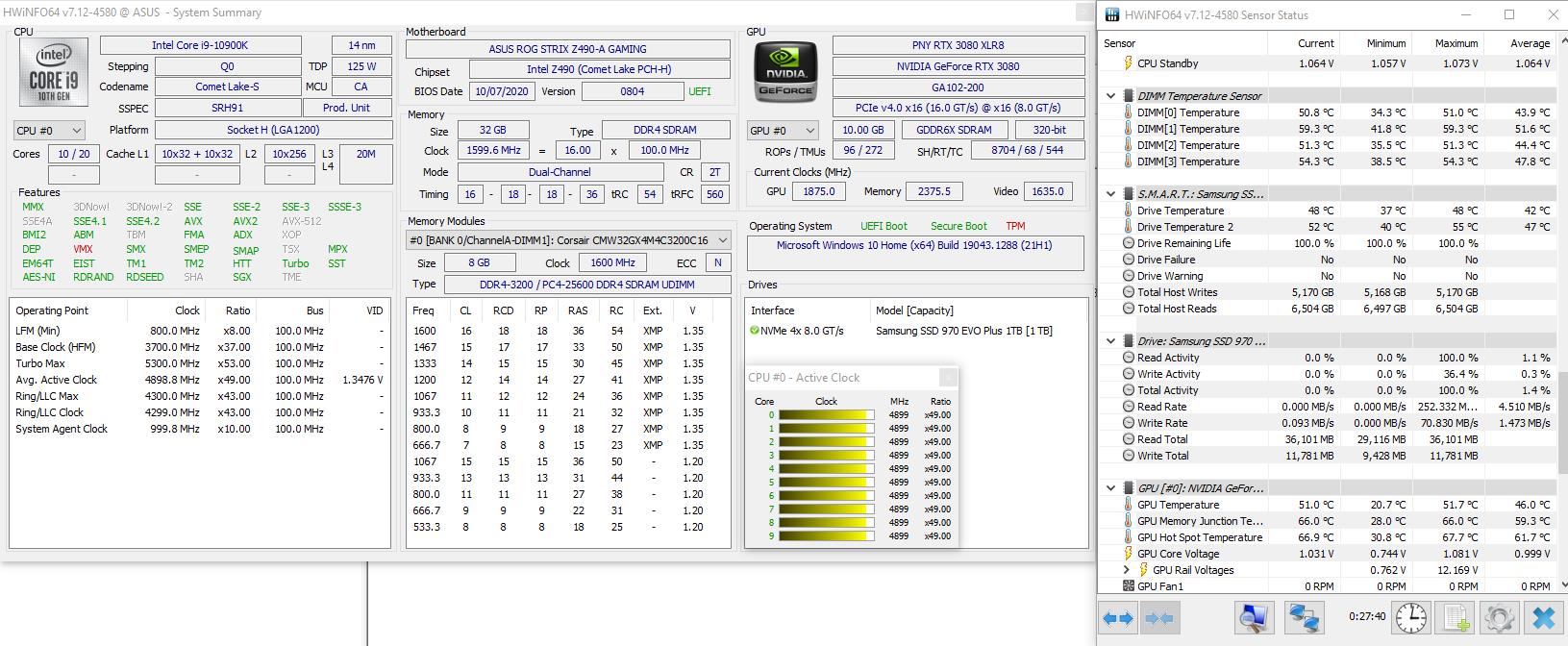Collapse the DIMM Temperature Sensor group
The width and height of the screenshot is (1568, 646).
[1111, 96]
